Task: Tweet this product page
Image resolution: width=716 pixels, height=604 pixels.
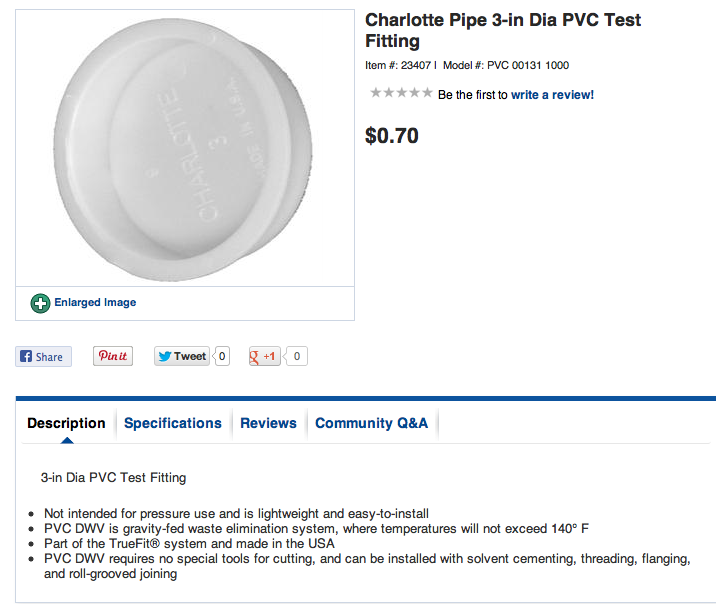Action: (x=182, y=356)
